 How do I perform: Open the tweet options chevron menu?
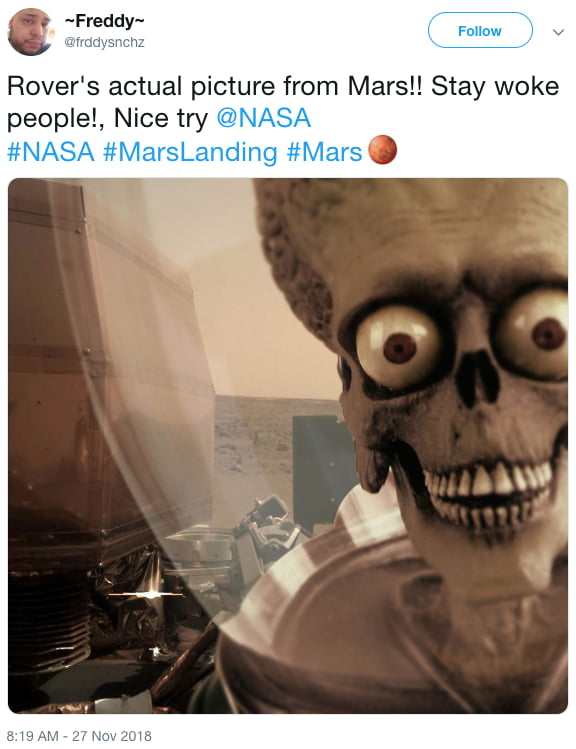point(558,32)
